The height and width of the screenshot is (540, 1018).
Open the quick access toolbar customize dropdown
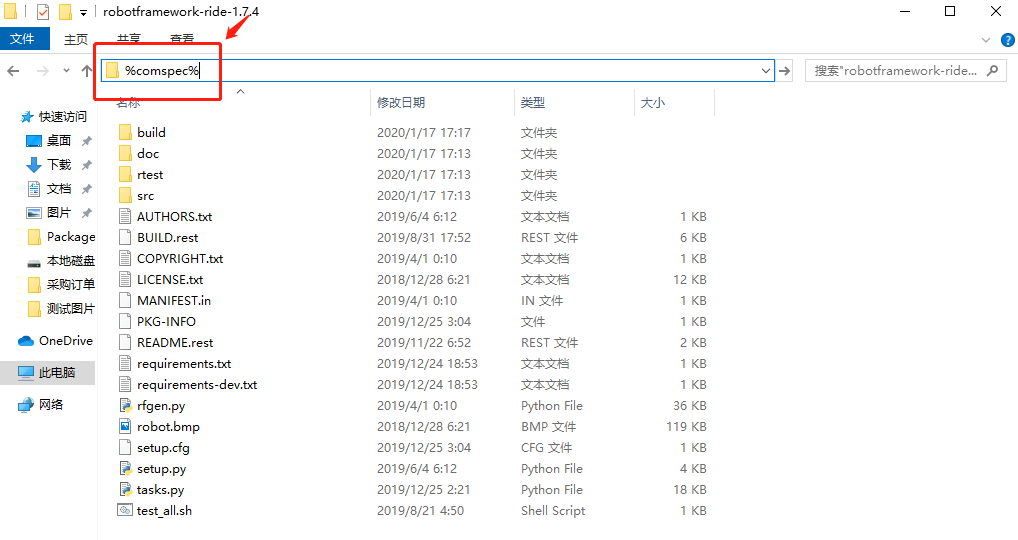click(x=83, y=12)
